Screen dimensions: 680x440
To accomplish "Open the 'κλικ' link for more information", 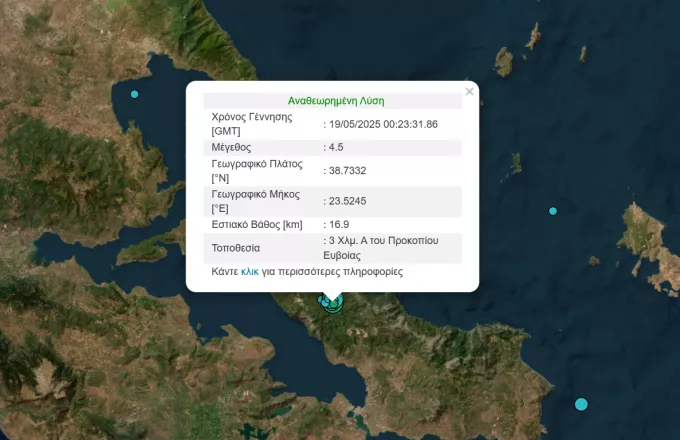I will pyautogui.click(x=250, y=272).
